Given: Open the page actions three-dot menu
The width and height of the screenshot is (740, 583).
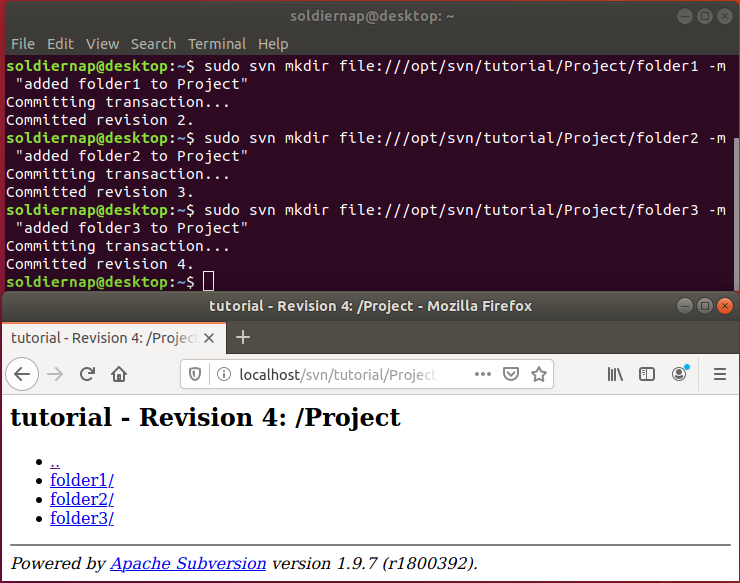Looking at the screenshot, I should 483,374.
